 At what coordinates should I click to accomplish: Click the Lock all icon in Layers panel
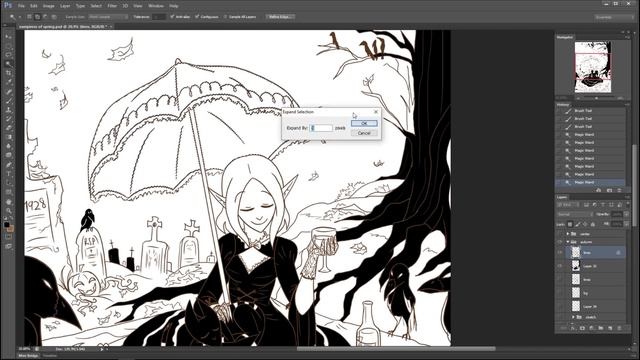tap(593, 224)
